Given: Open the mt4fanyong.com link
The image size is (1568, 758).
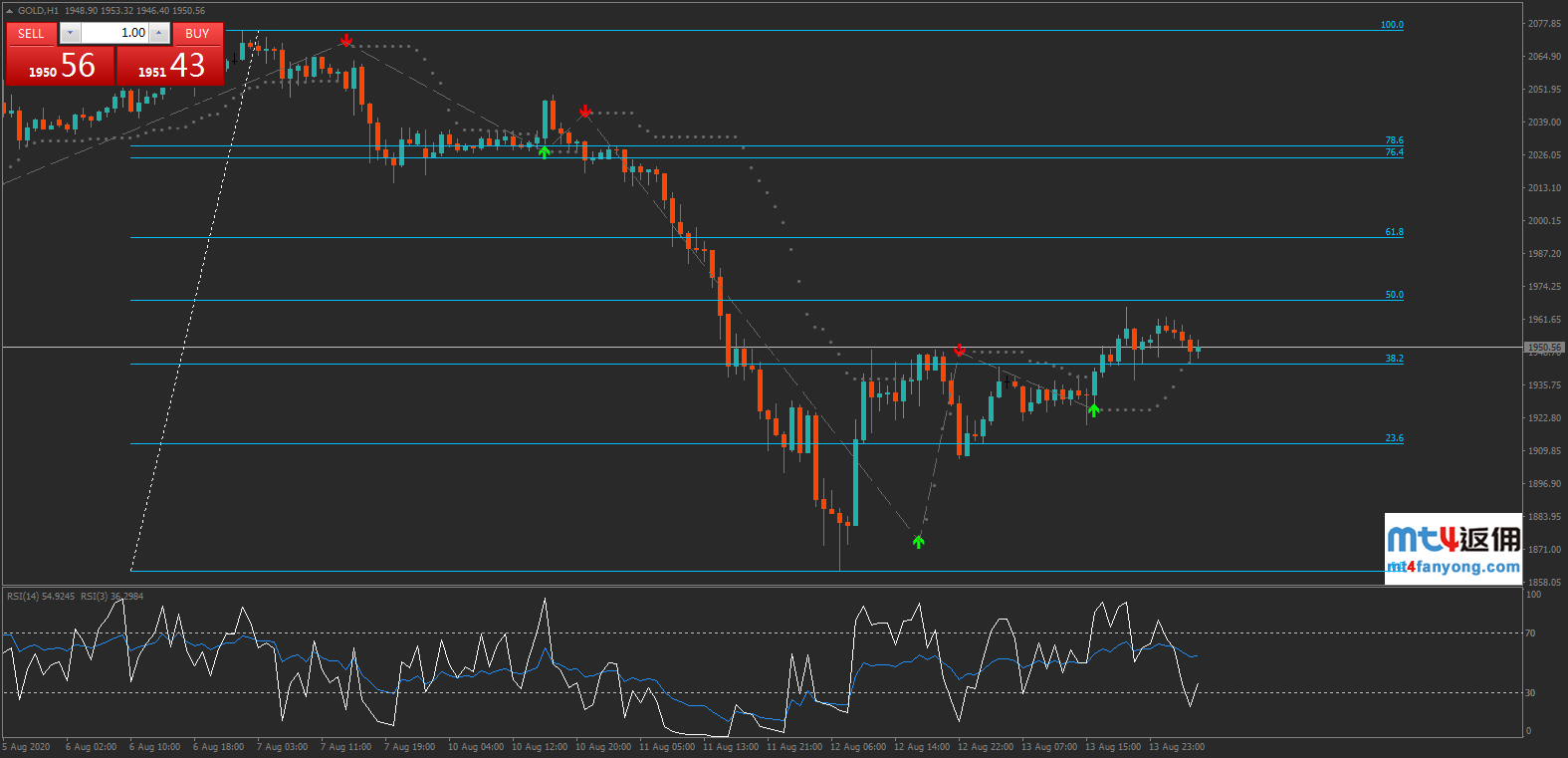Looking at the screenshot, I should (x=1454, y=567).
